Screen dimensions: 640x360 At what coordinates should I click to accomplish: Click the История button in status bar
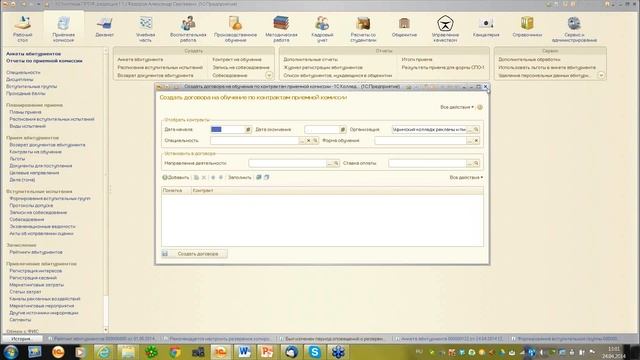pyautogui.click(x=22, y=339)
